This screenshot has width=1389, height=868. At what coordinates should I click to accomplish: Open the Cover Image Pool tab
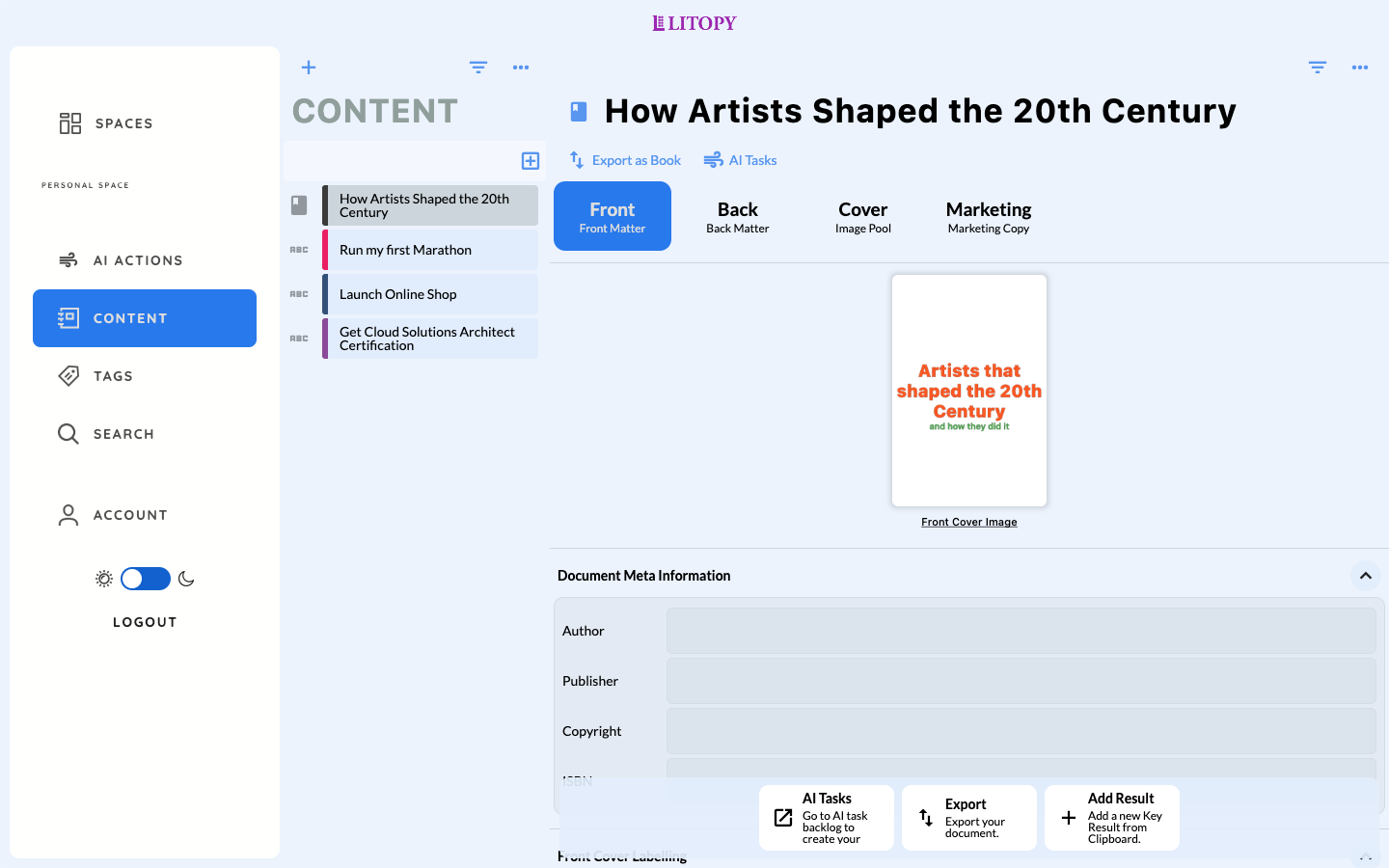[x=863, y=217]
